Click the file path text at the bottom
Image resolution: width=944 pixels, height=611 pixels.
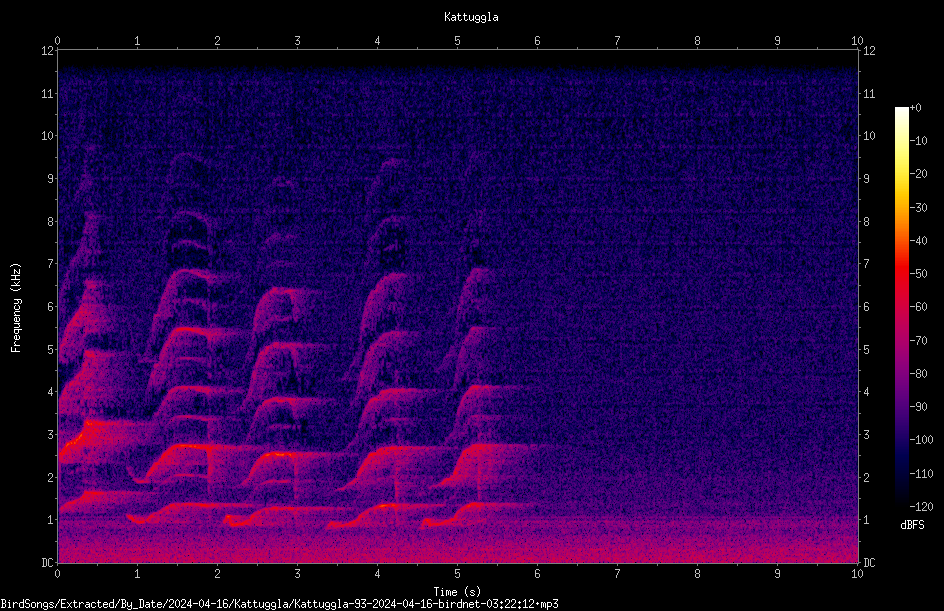click(279, 604)
